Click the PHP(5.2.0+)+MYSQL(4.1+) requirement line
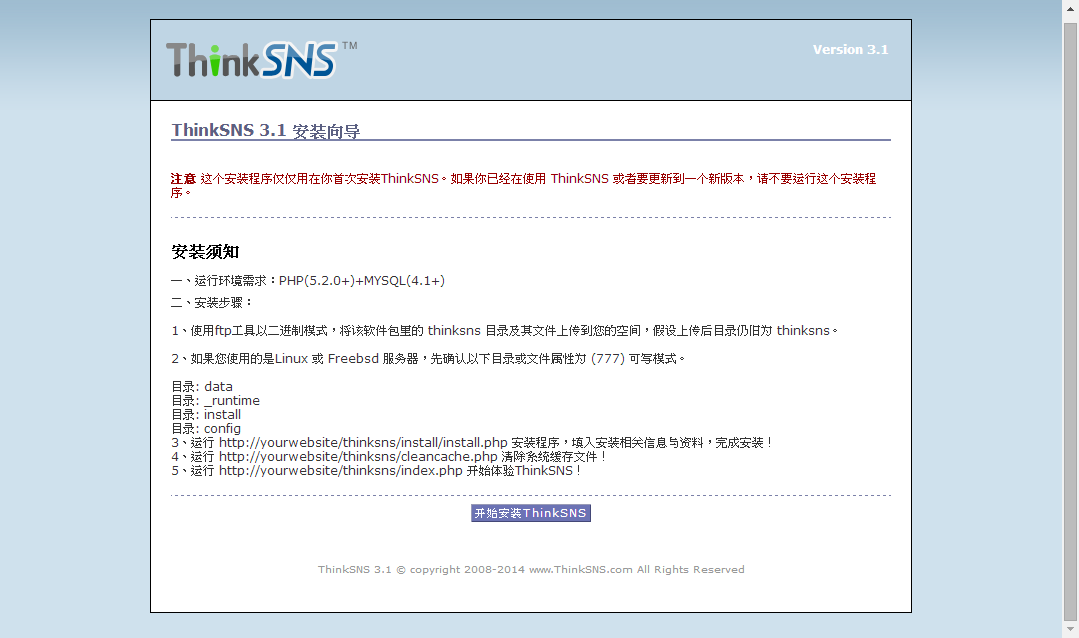Viewport: 1079px width, 638px height. click(362, 281)
